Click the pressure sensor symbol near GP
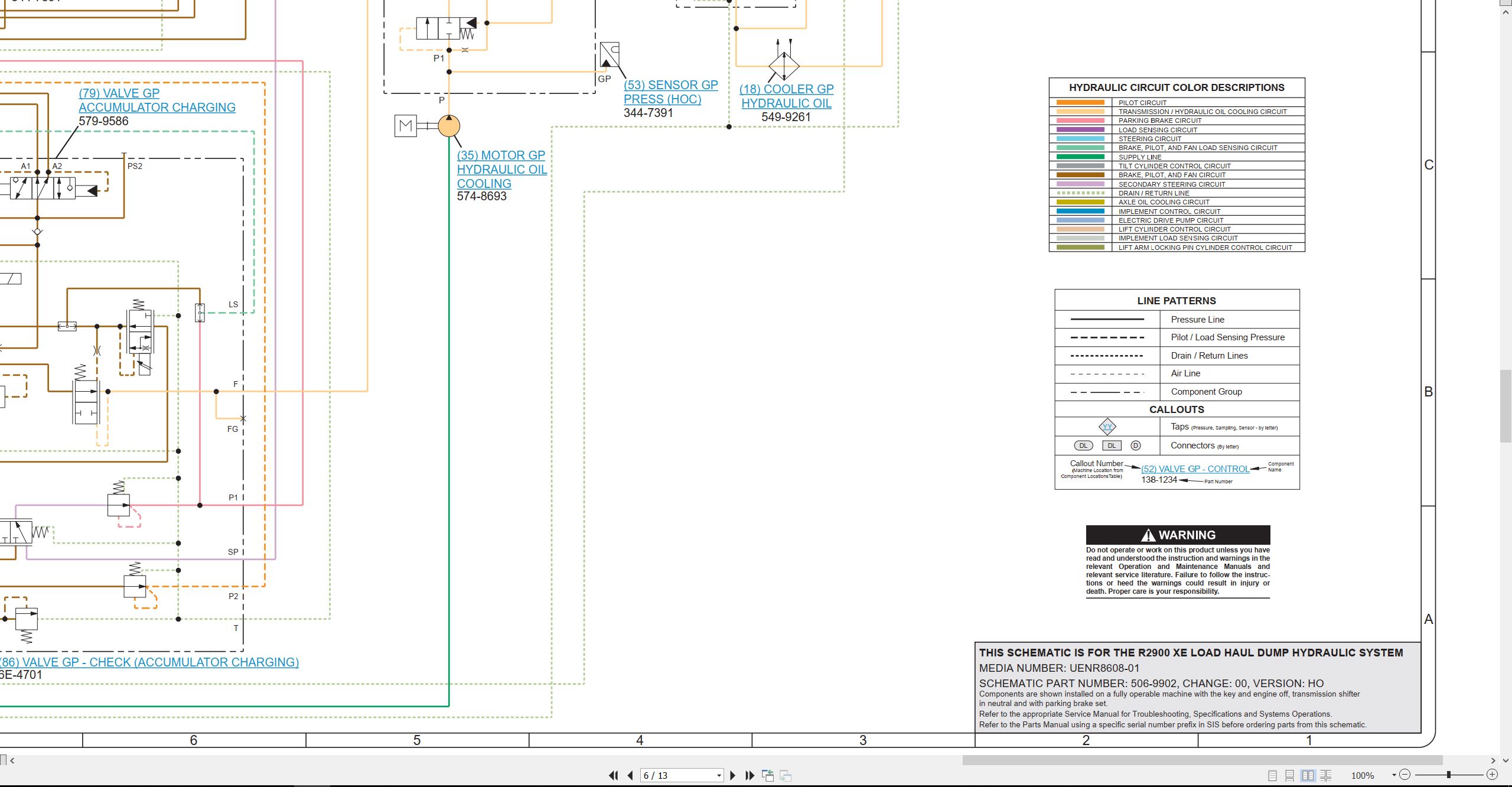The height and width of the screenshot is (787, 1512). 610,55
